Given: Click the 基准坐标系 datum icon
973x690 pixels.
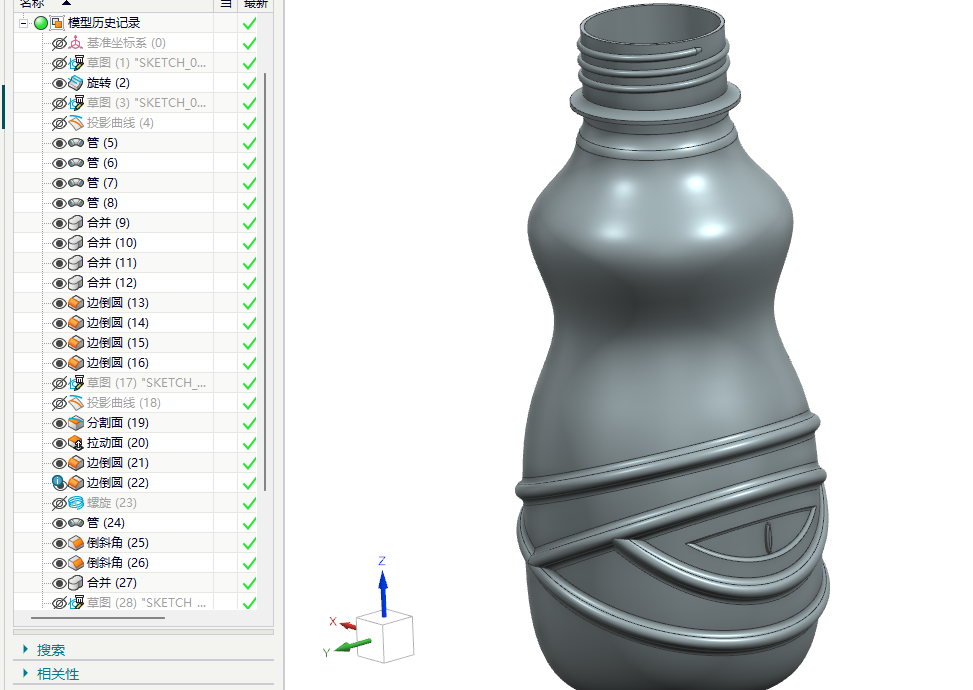Looking at the screenshot, I should pos(76,43).
